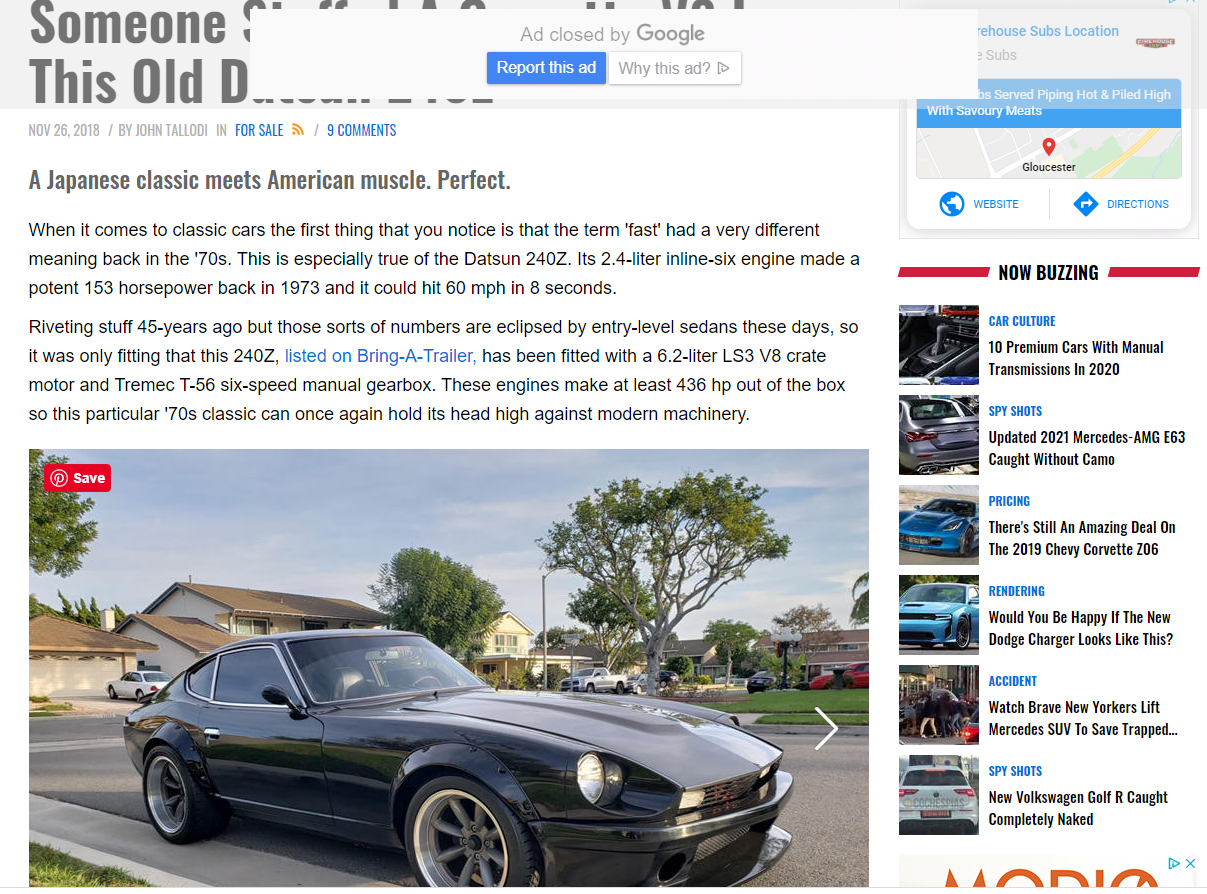Click the Mercedes-AMG E63 spy shot thumbnail
Screen dimensions: 1207x894
tap(938, 435)
